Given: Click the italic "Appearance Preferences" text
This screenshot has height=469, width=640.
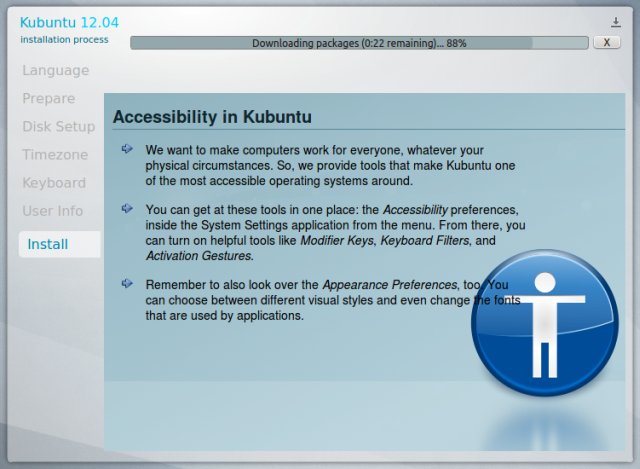Looking at the screenshot, I should pyautogui.click(x=390, y=285).
